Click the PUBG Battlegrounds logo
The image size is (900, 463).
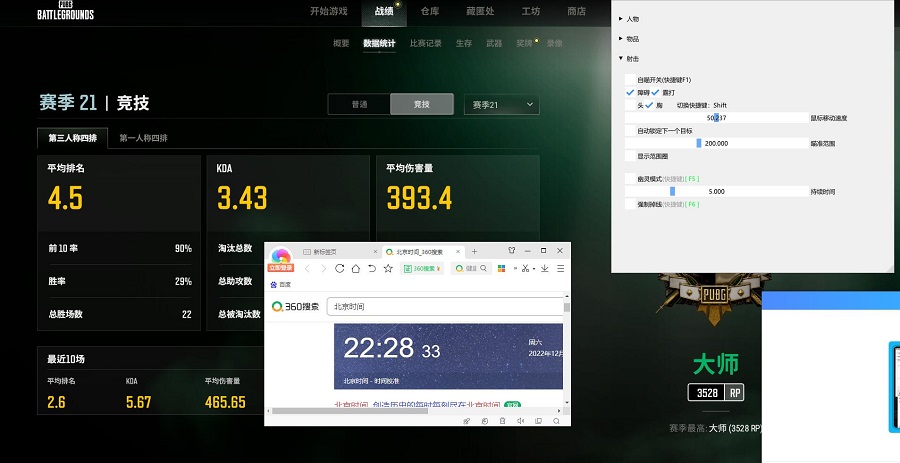click(x=65, y=10)
